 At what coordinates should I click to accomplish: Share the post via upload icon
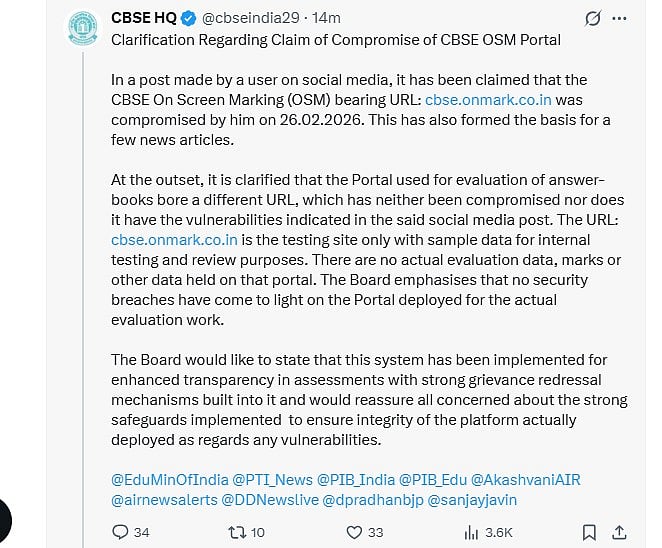pyautogui.click(x=619, y=532)
